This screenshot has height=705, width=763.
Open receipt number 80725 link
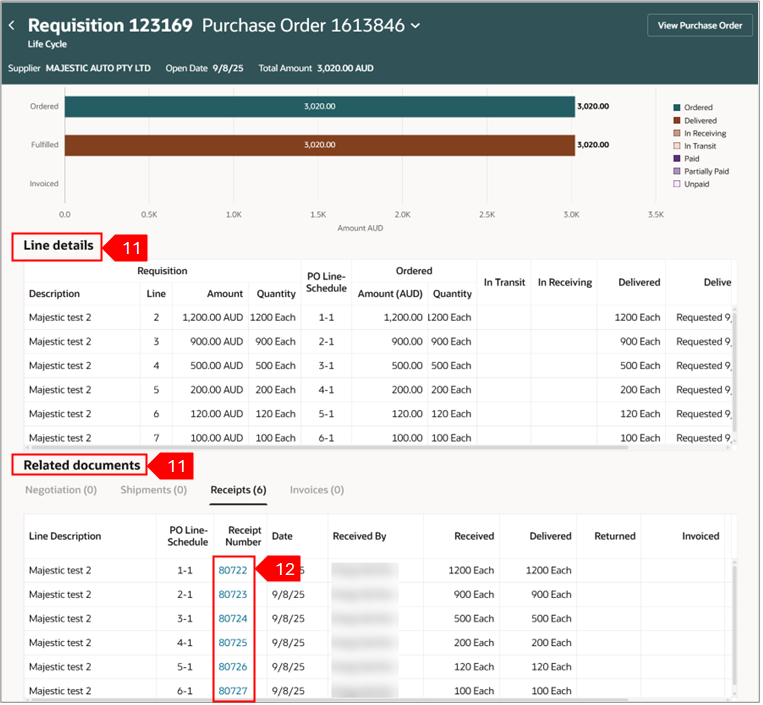232,642
